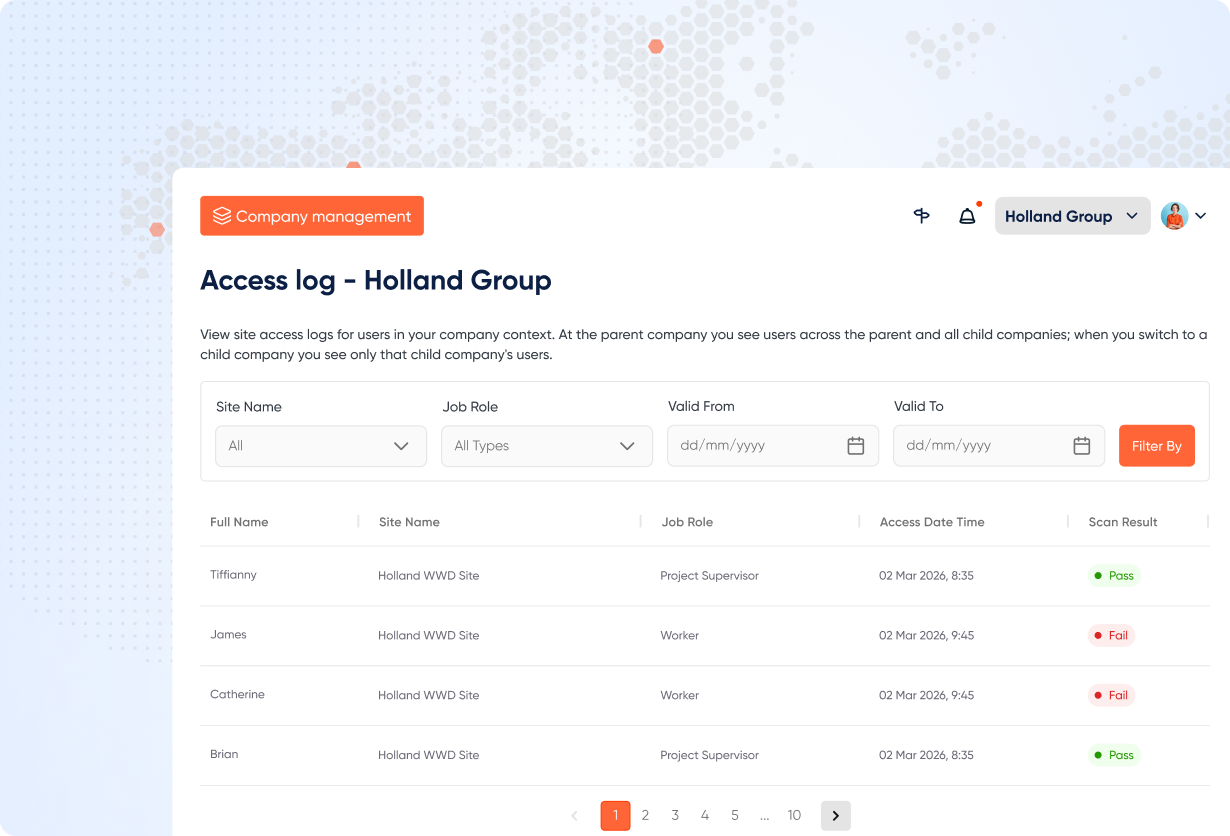This screenshot has height=836, width=1230.
Task: Open the Site Name dropdown
Action: point(321,446)
